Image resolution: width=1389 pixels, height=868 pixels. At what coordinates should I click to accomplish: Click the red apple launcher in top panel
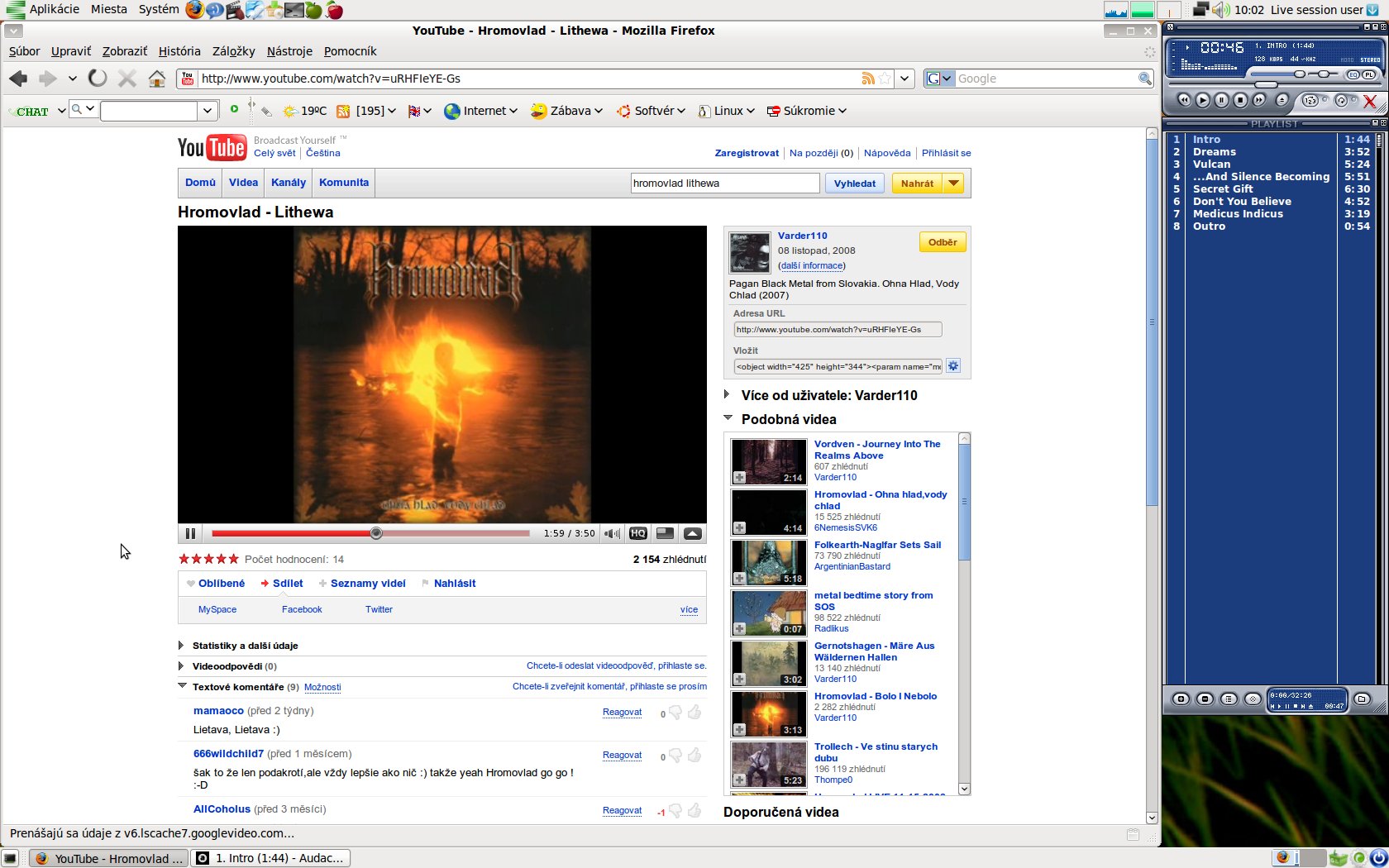pos(334,10)
